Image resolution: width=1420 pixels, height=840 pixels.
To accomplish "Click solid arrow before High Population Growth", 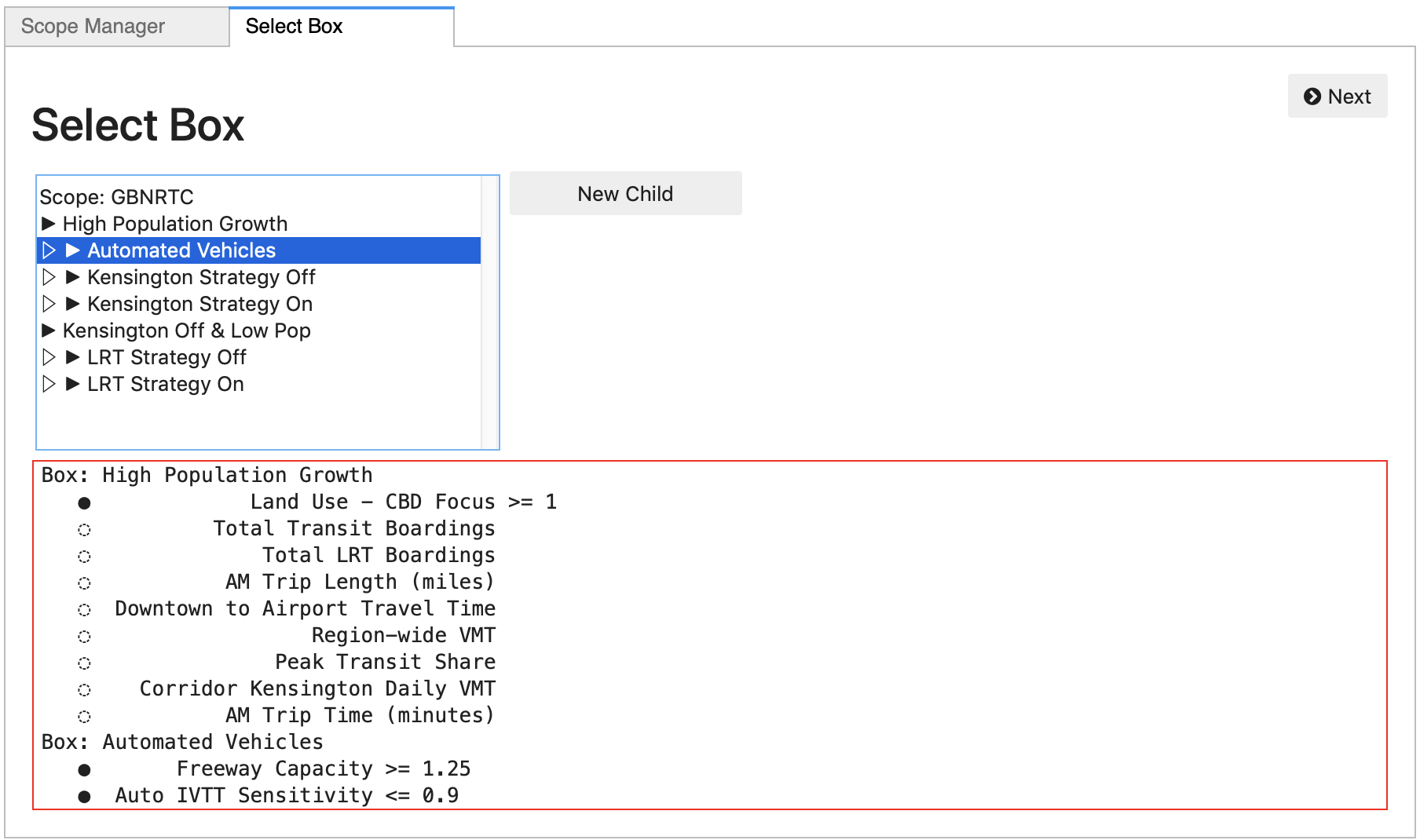I will pyautogui.click(x=48, y=224).
